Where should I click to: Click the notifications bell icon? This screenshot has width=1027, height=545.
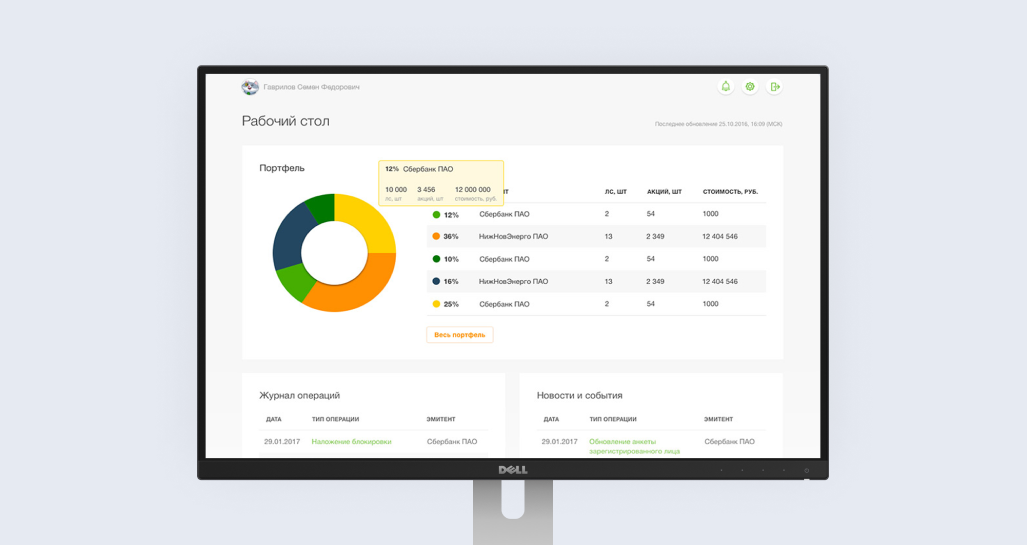[x=726, y=87]
